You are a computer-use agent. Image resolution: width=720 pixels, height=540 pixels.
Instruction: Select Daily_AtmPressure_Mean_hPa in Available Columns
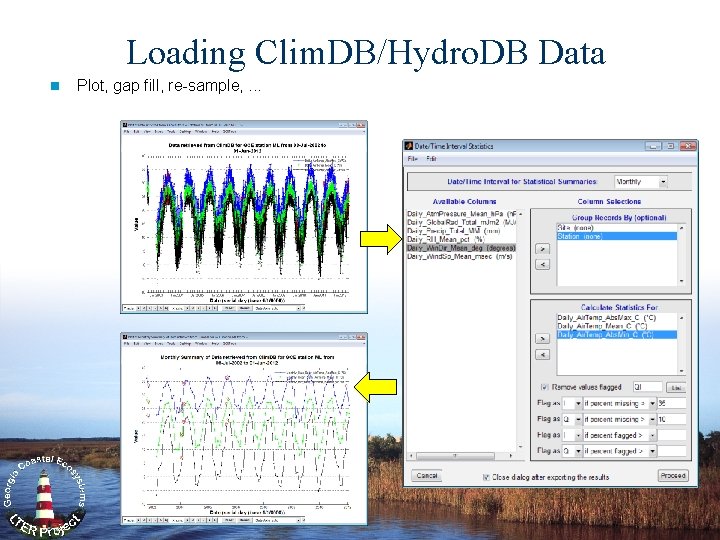coord(461,214)
